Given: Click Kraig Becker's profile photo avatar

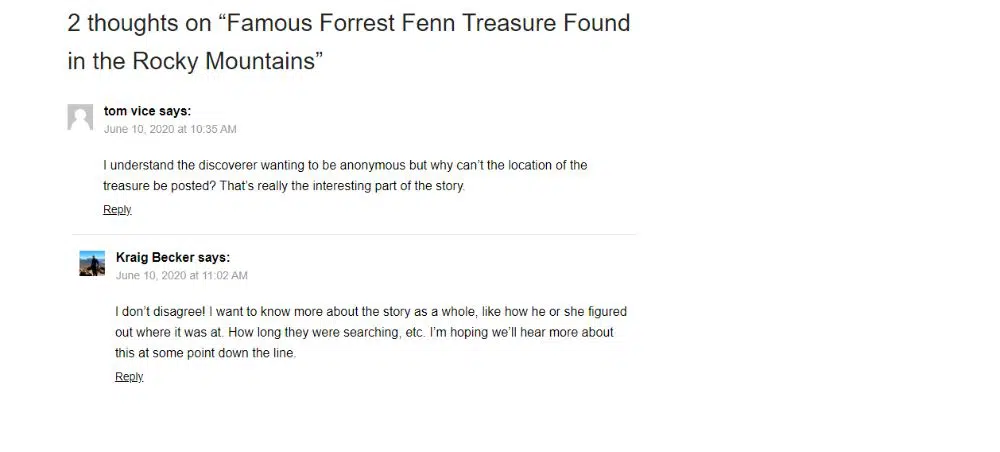Looking at the screenshot, I should [92, 263].
